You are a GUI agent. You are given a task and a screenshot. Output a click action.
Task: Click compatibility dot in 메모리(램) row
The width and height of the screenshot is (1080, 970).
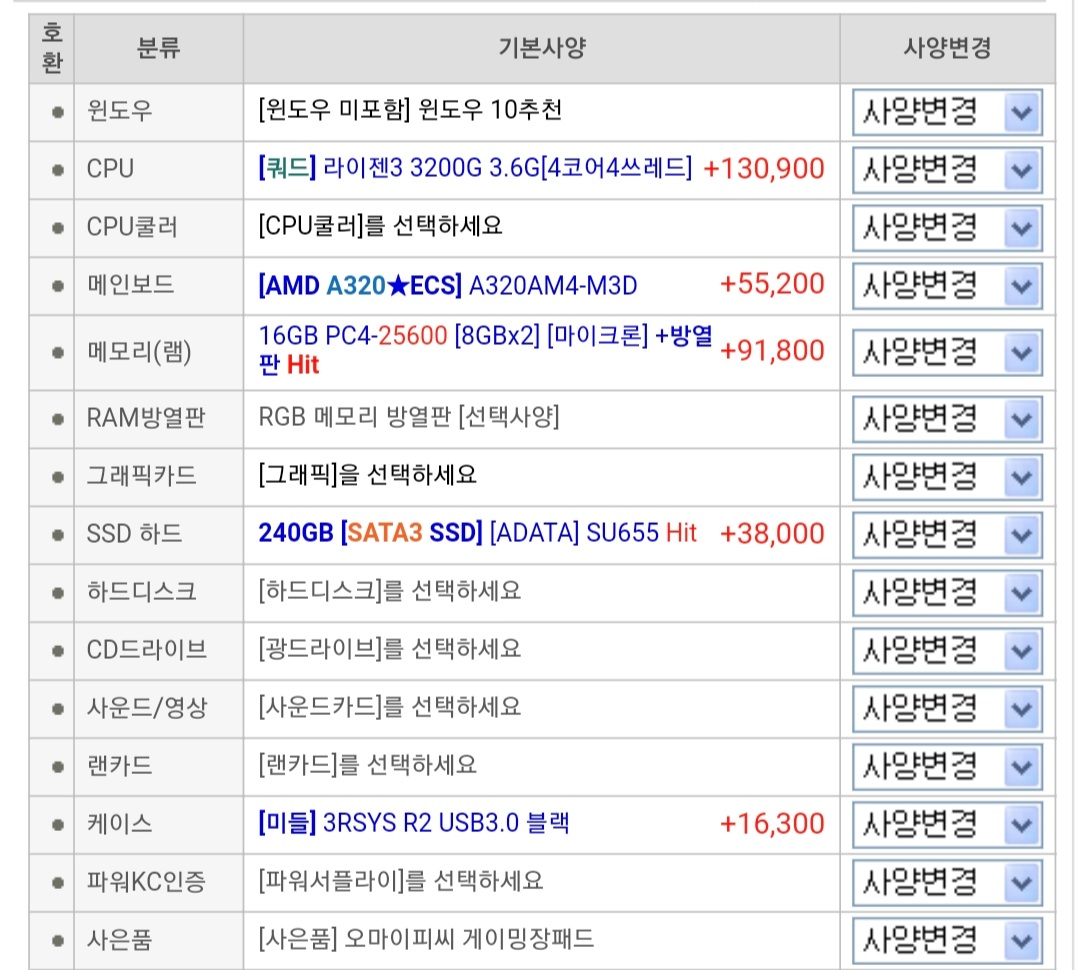pos(58,353)
